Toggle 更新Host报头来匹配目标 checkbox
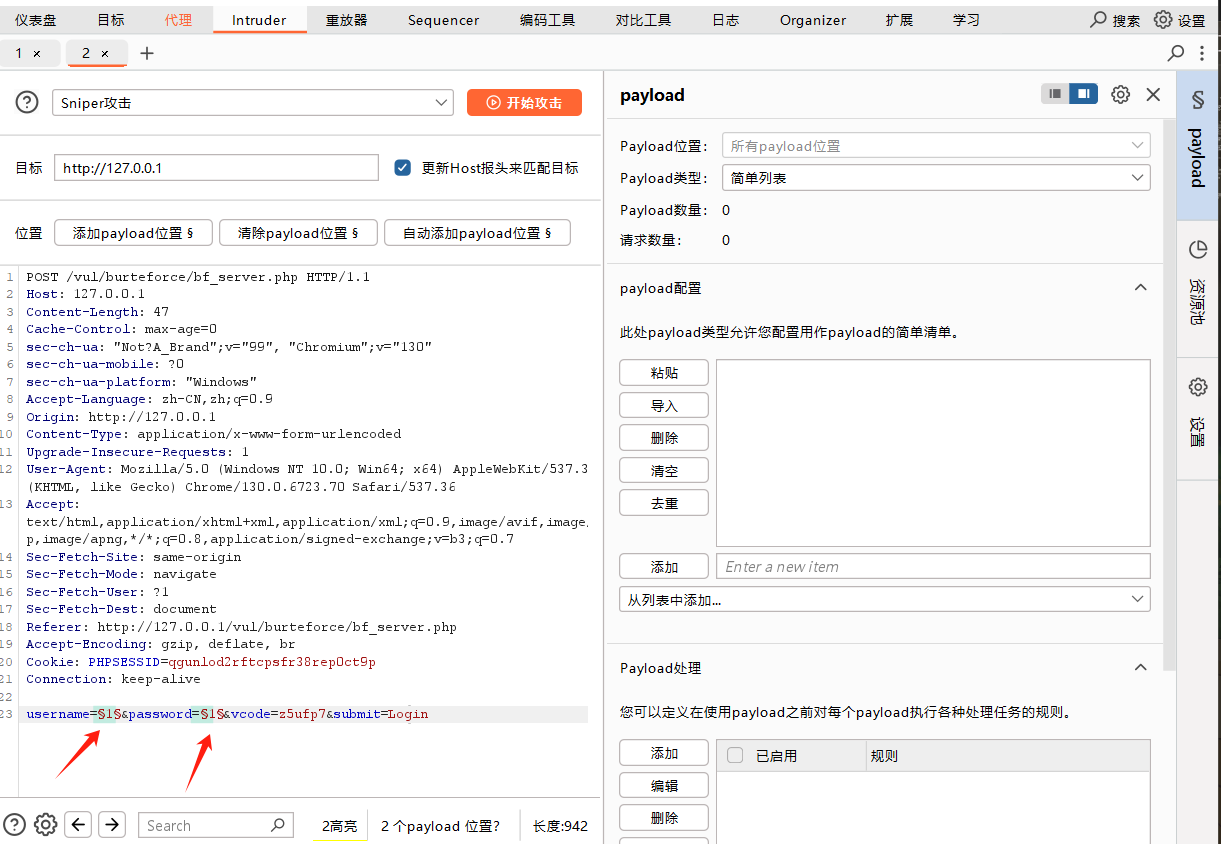The height and width of the screenshot is (844, 1221). coord(403,168)
